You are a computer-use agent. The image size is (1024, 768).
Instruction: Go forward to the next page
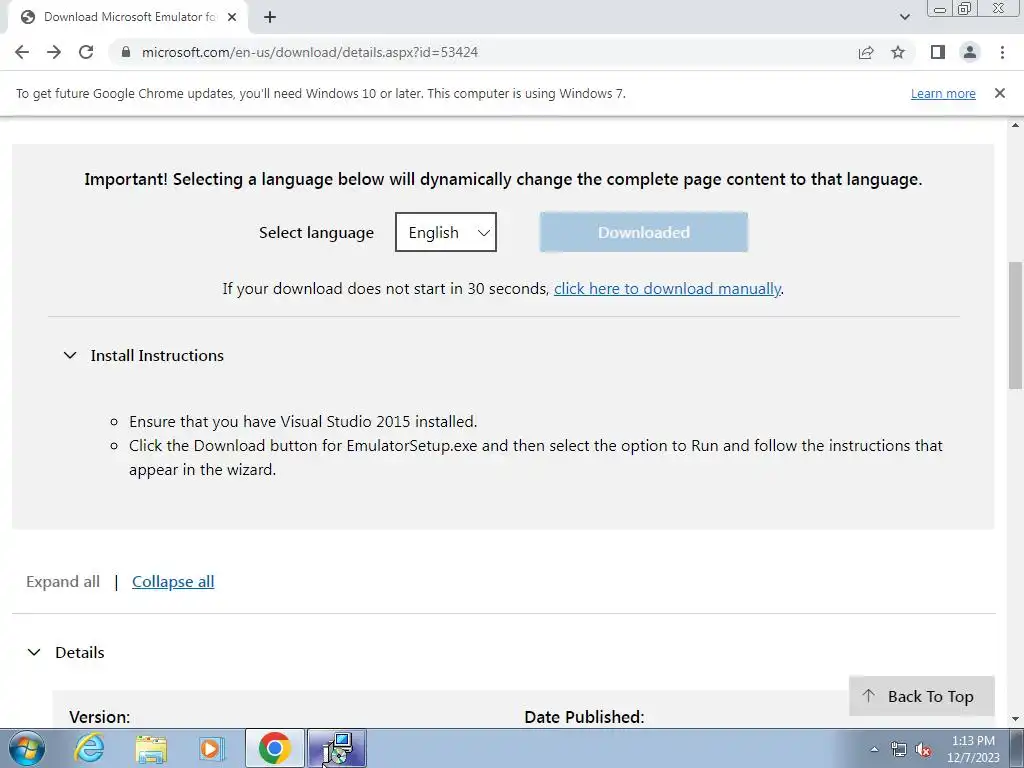coord(54,52)
